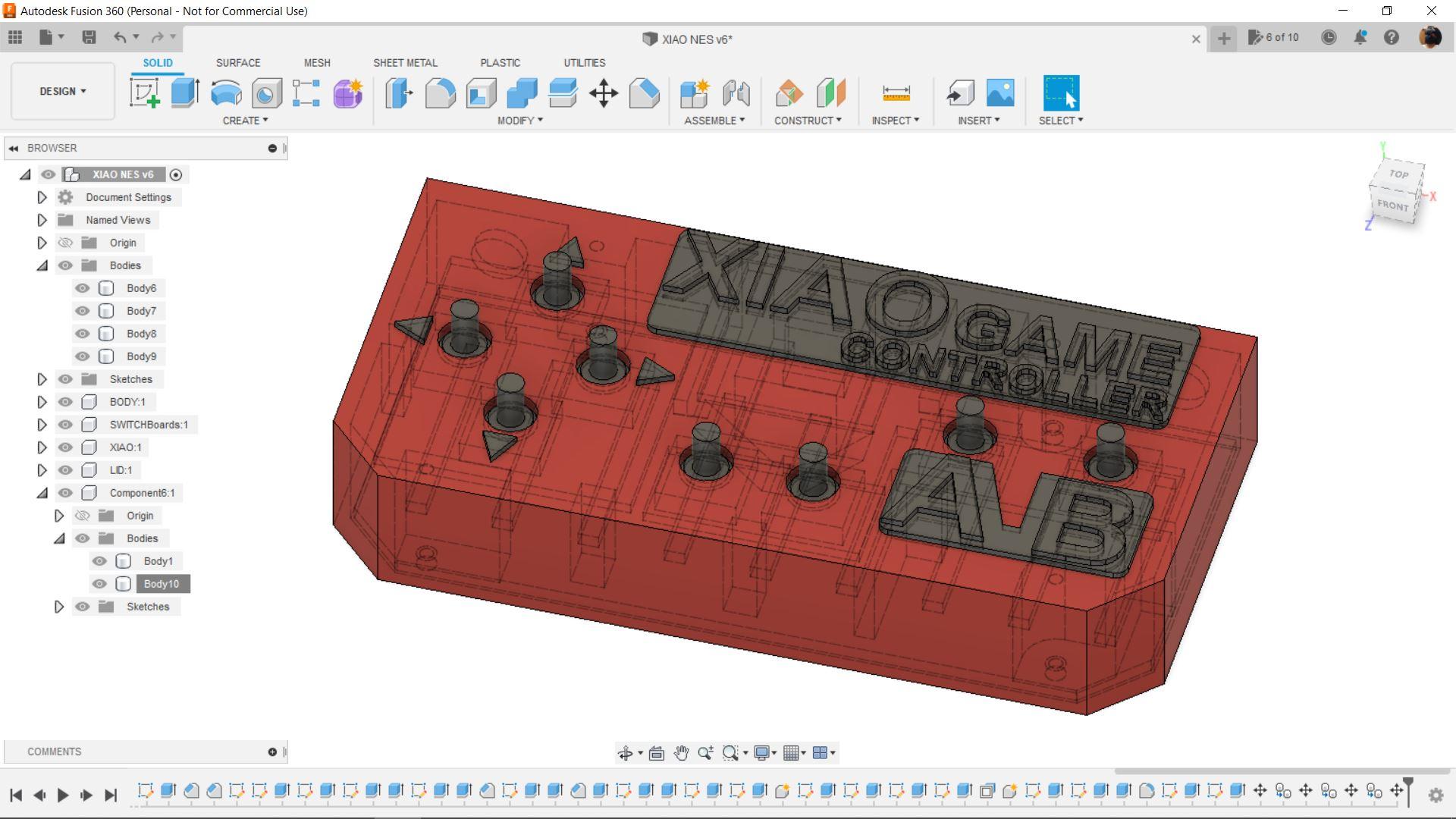Image resolution: width=1456 pixels, height=819 pixels.
Task: Hide Body6 using its eye icon
Action: coord(83,288)
